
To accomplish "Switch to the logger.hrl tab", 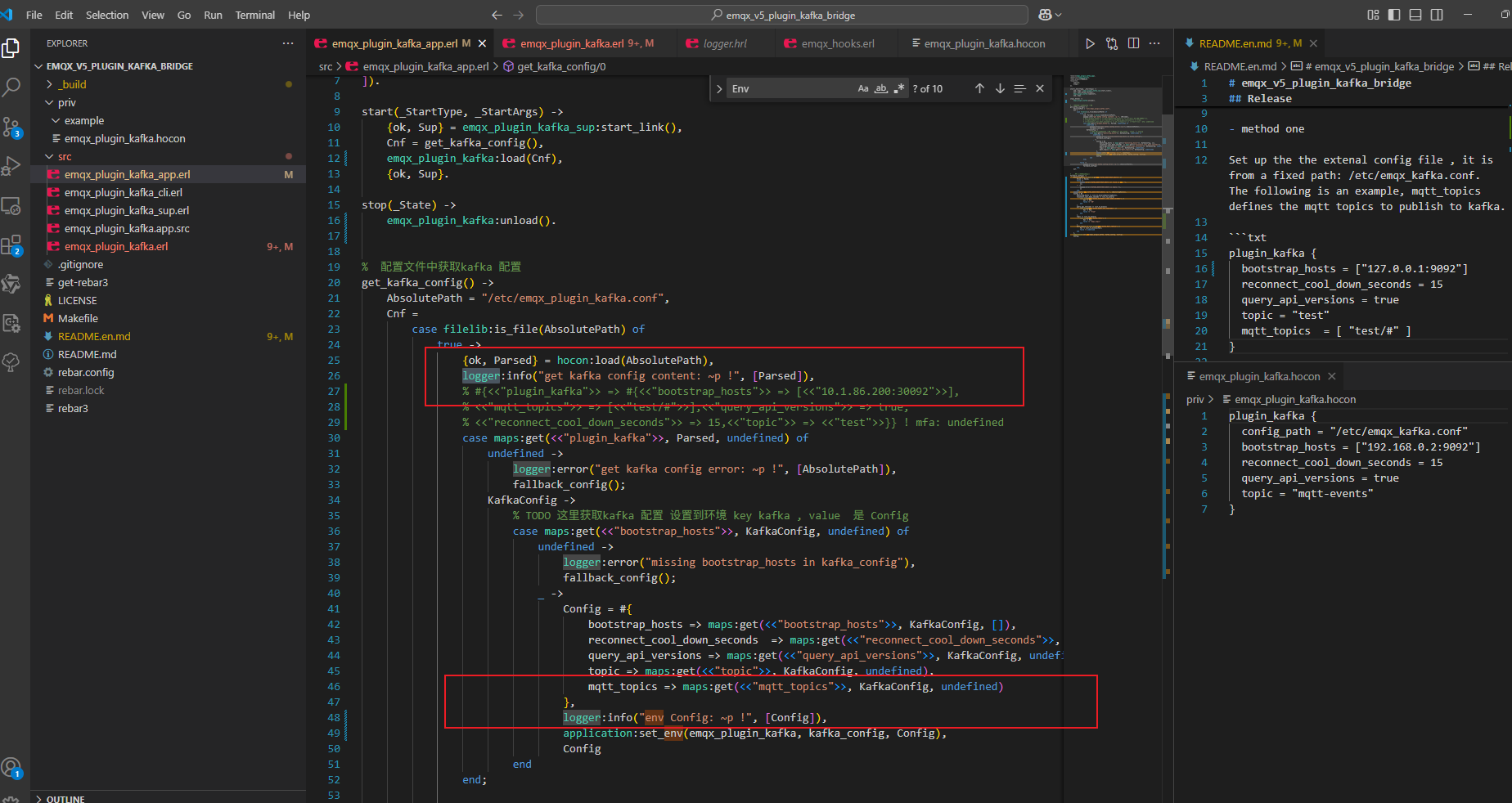I will (725, 43).
